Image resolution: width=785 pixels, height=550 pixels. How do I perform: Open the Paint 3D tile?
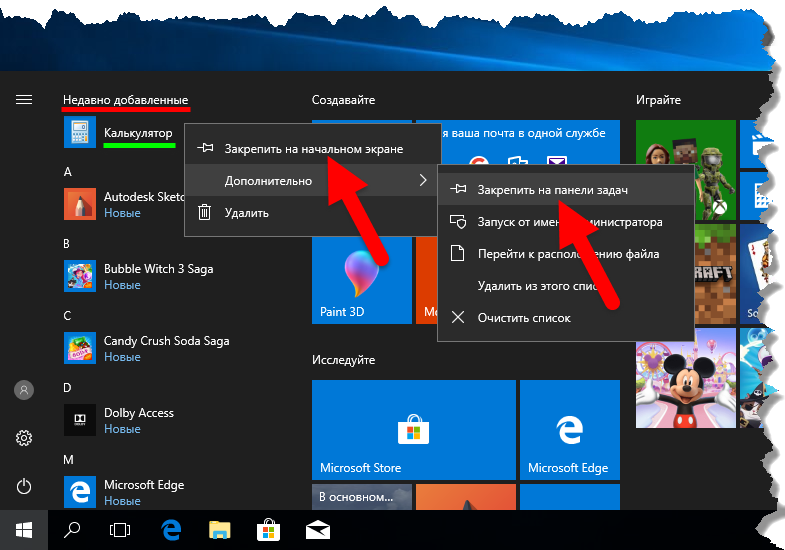(361, 280)
